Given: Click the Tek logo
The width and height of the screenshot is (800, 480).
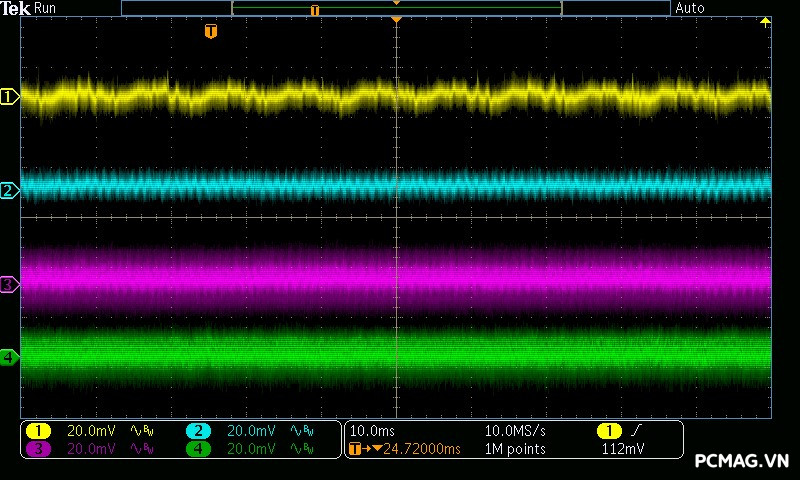Looking at the screenshot, I should click(x=16, y=8).
